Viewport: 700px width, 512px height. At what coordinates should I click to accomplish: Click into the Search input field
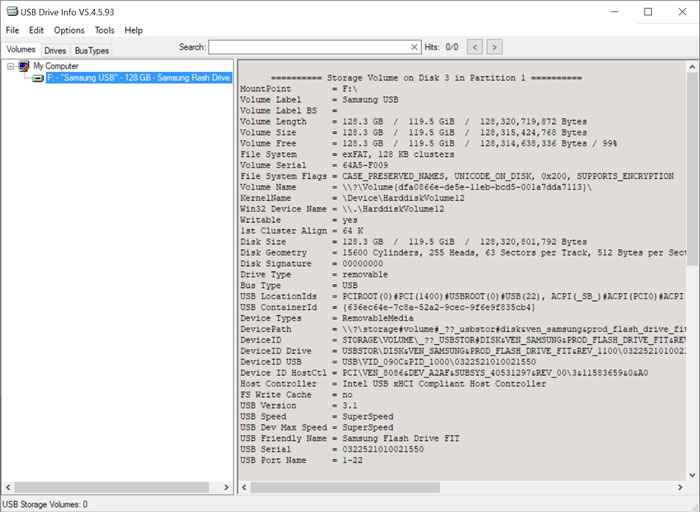(308, 47)
